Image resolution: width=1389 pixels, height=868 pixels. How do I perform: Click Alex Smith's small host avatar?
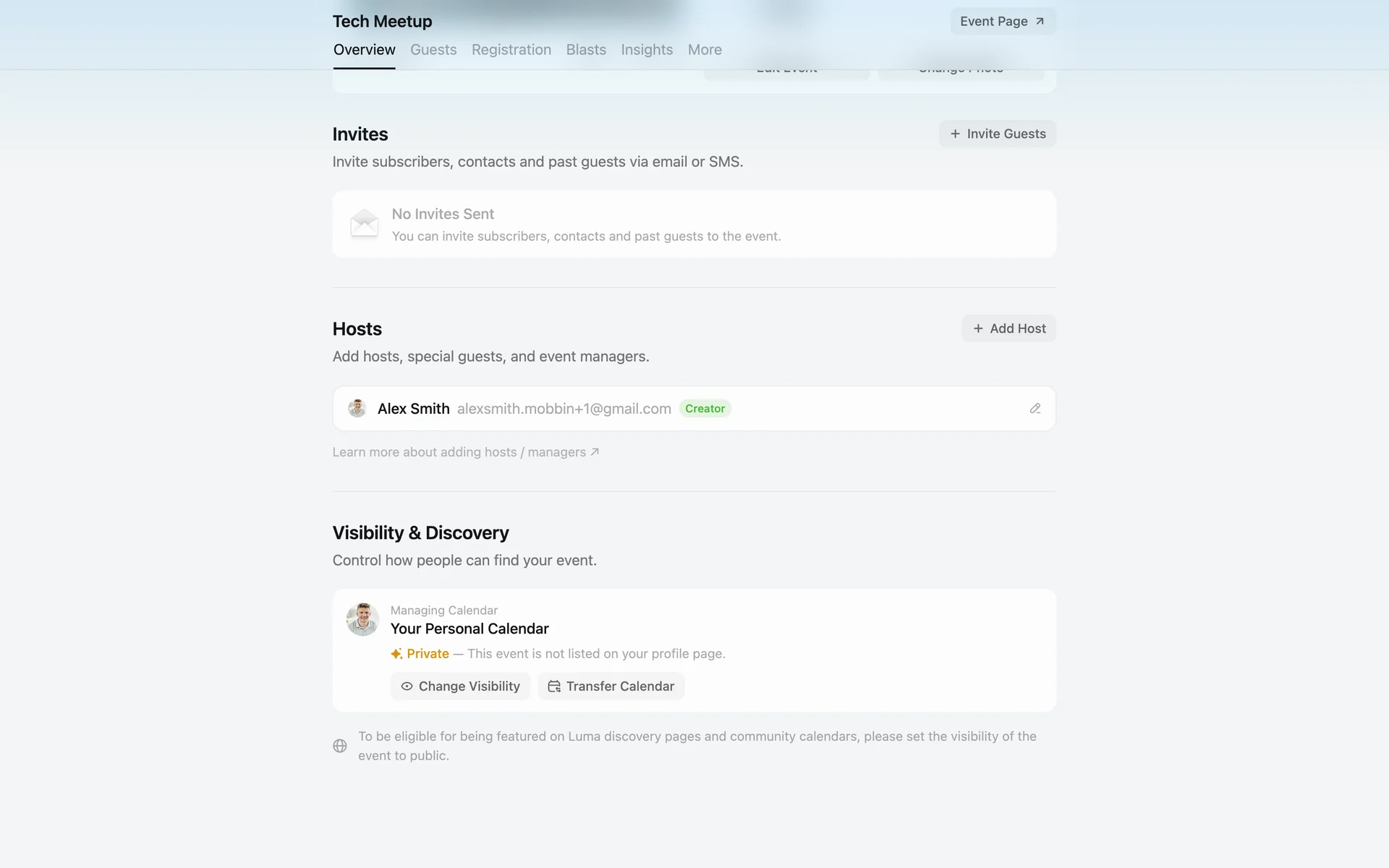click(357, 409)
